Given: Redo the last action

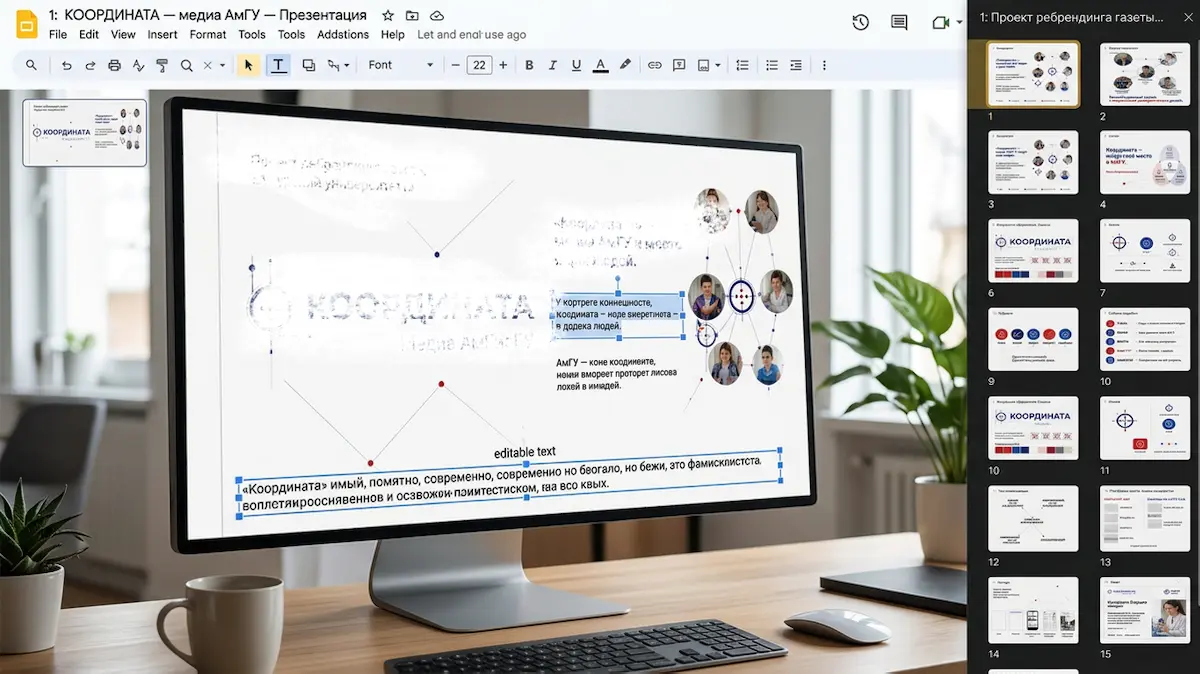Looking at the screenshot, I should tap(90, 65).
